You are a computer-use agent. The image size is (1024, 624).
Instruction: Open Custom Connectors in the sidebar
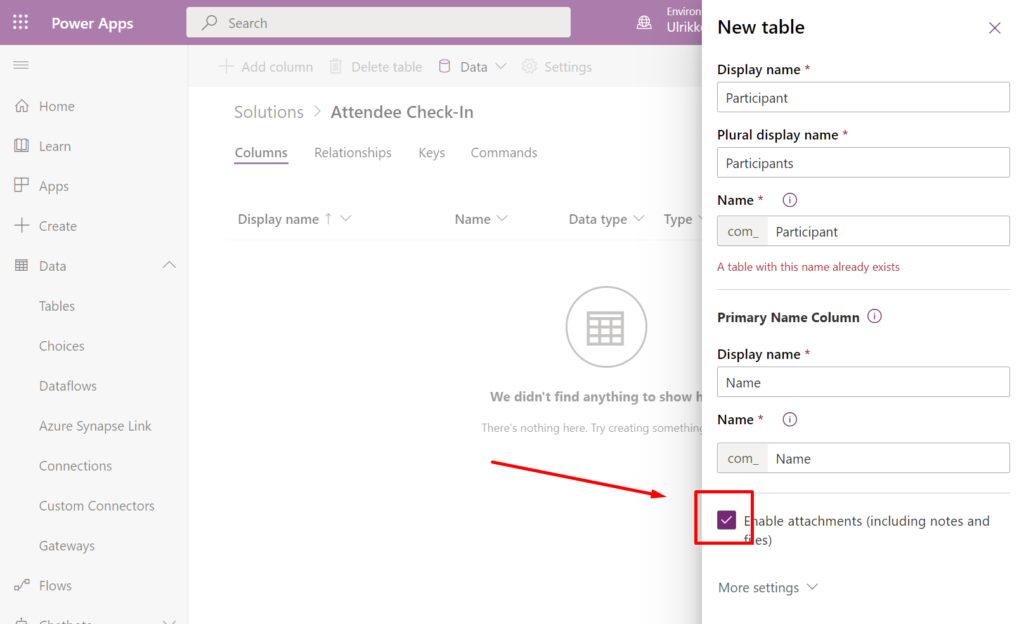(97, 505)
